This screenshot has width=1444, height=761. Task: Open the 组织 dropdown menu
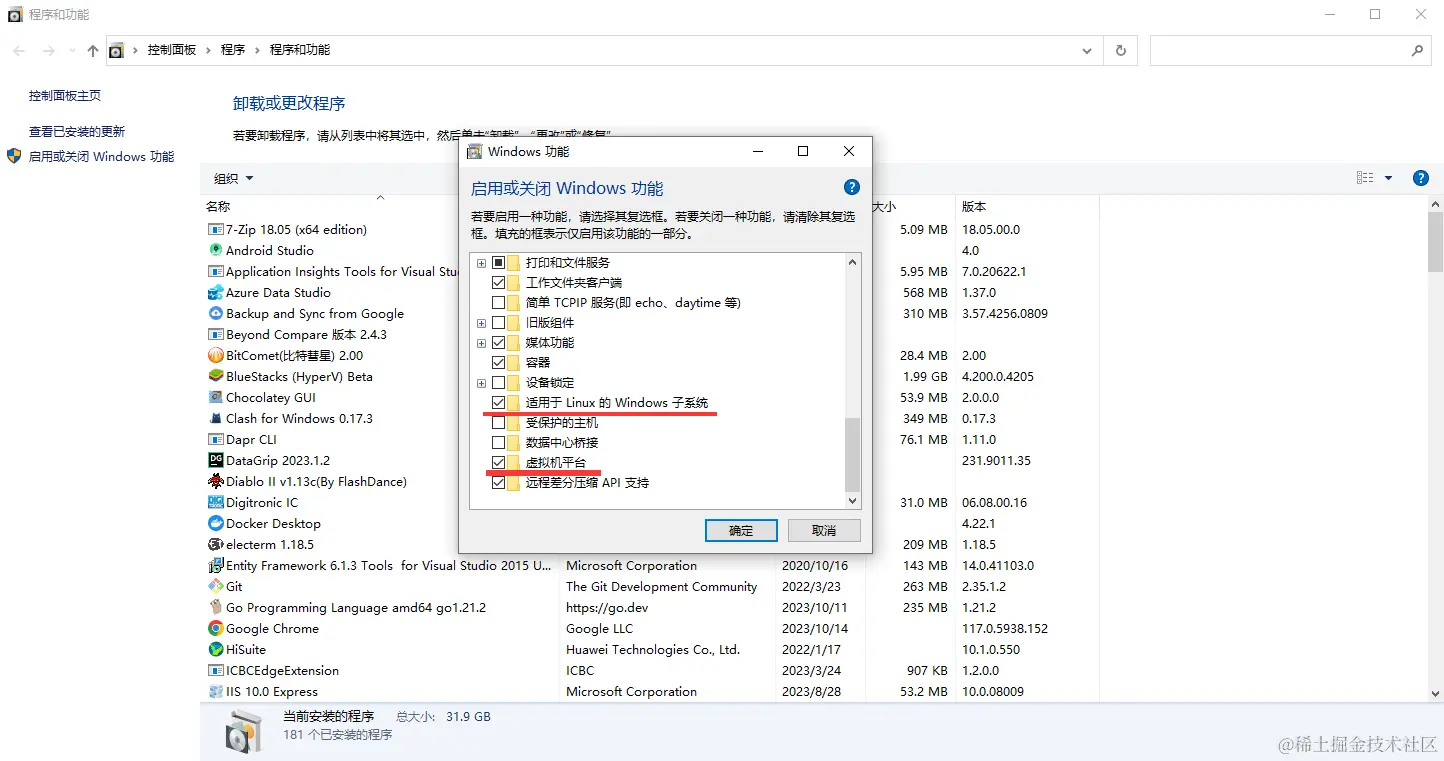(234, 178)
